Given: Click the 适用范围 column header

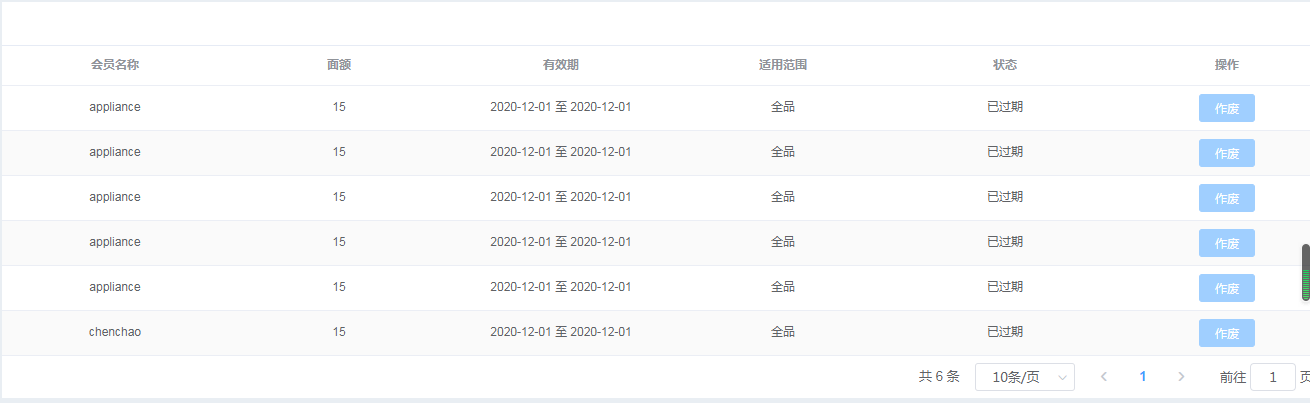Looking at the screenshot, I should tap(783, 65).
